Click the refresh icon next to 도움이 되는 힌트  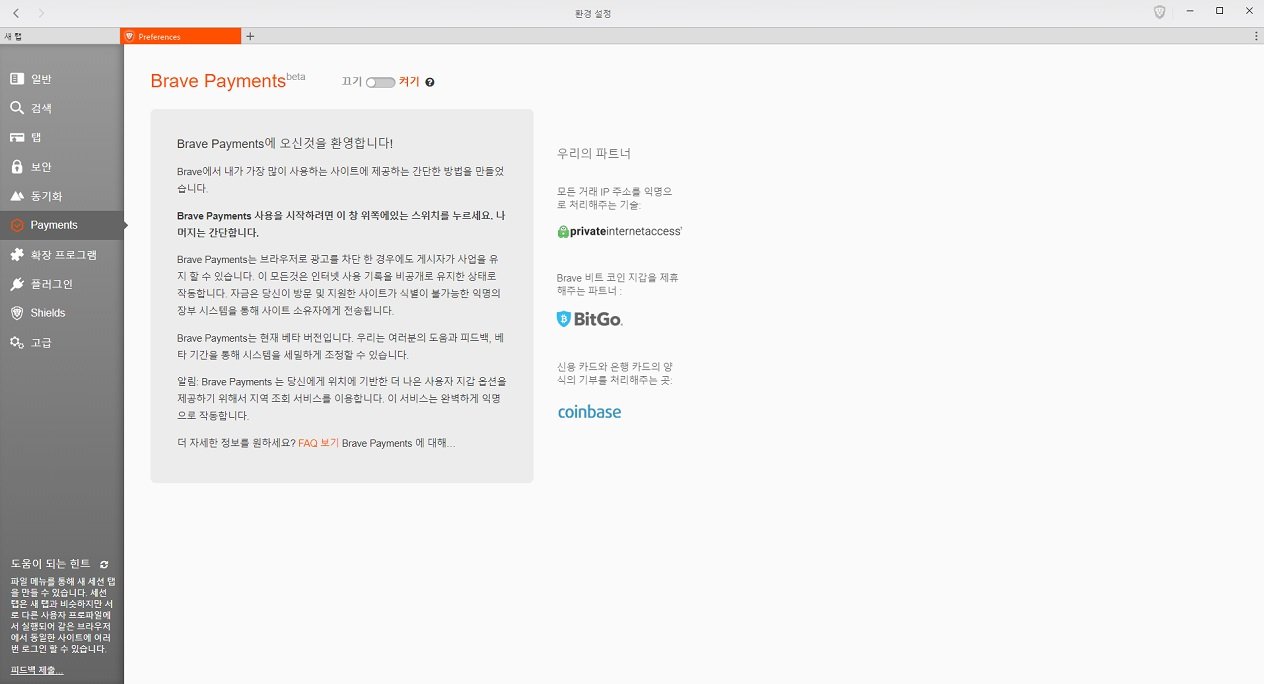(103, 563)
